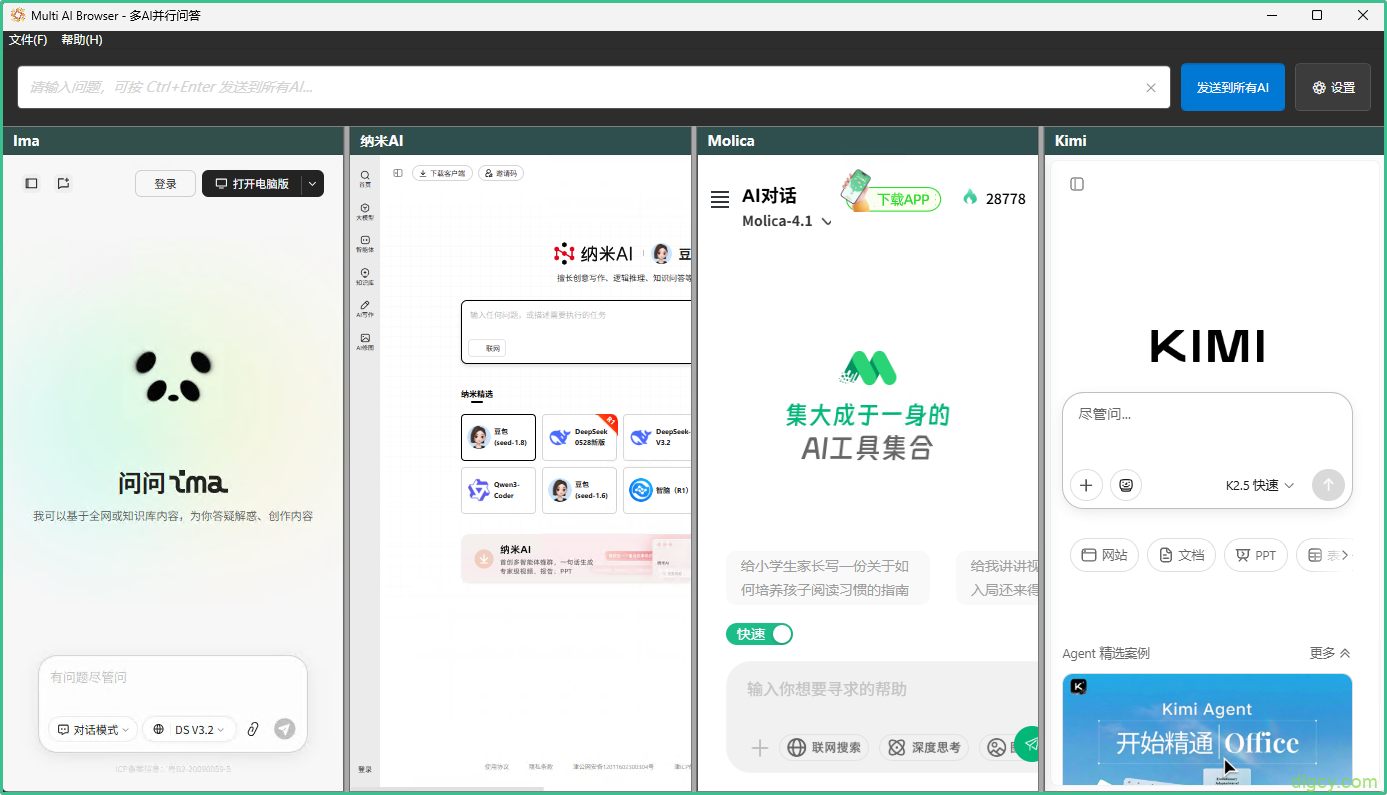Click the plus icon in Kimi's input box
1387x795 pixels.
point(1086,485)
